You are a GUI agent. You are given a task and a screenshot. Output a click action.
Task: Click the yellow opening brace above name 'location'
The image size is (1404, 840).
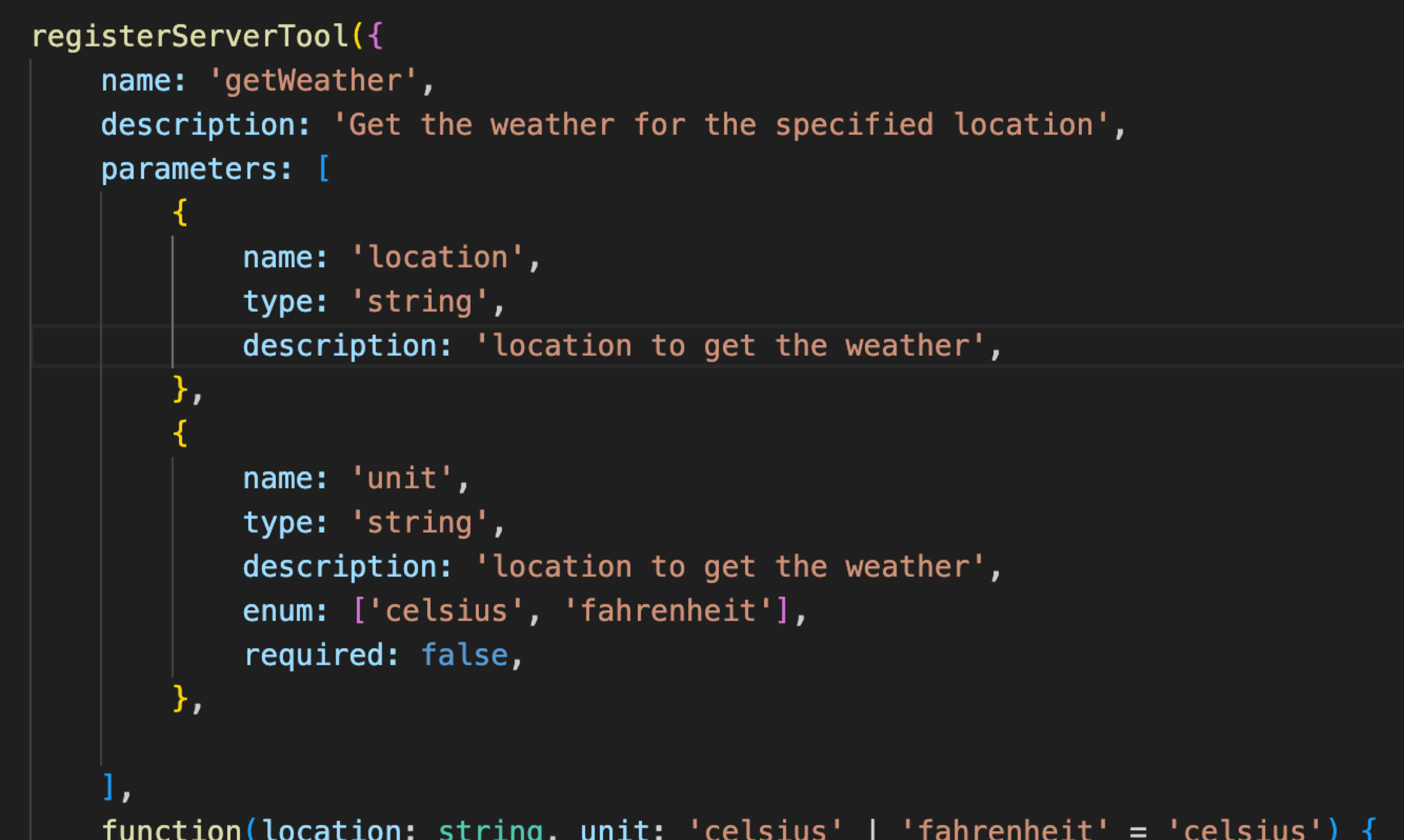[x=180, y=213]
